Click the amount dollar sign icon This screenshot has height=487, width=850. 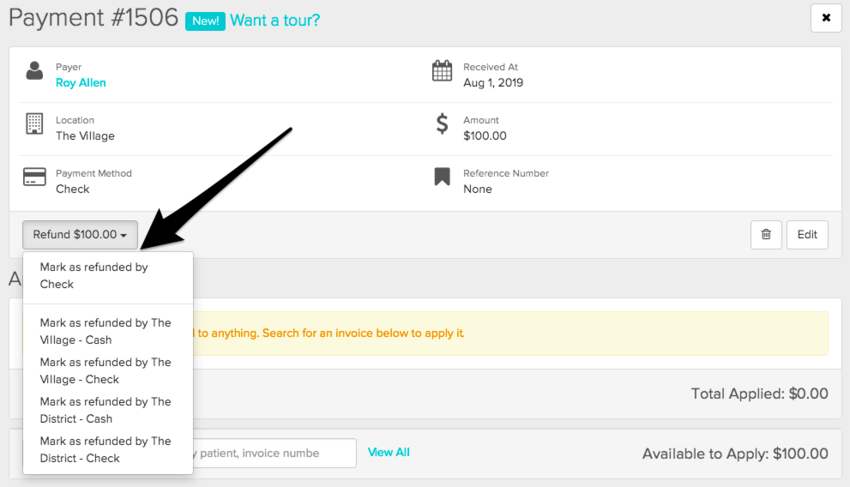pyautogui.click(x=442, y=124)
